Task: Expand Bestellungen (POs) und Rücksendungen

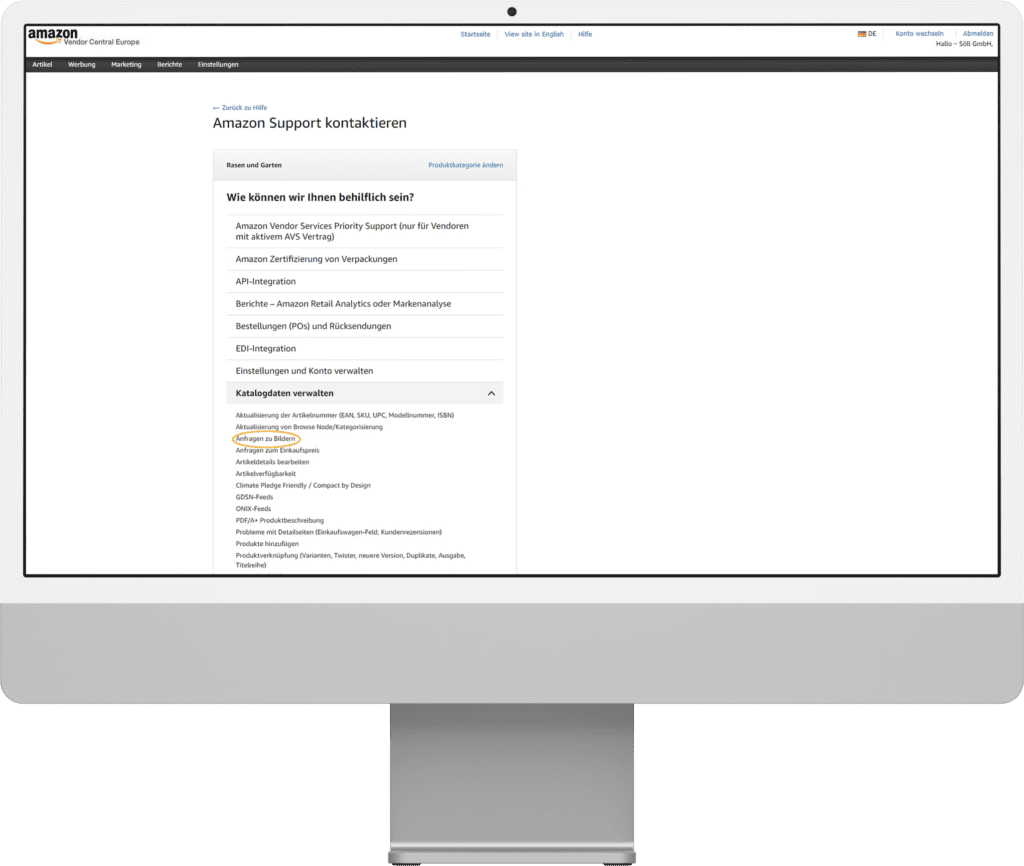Action: point(364,326)
